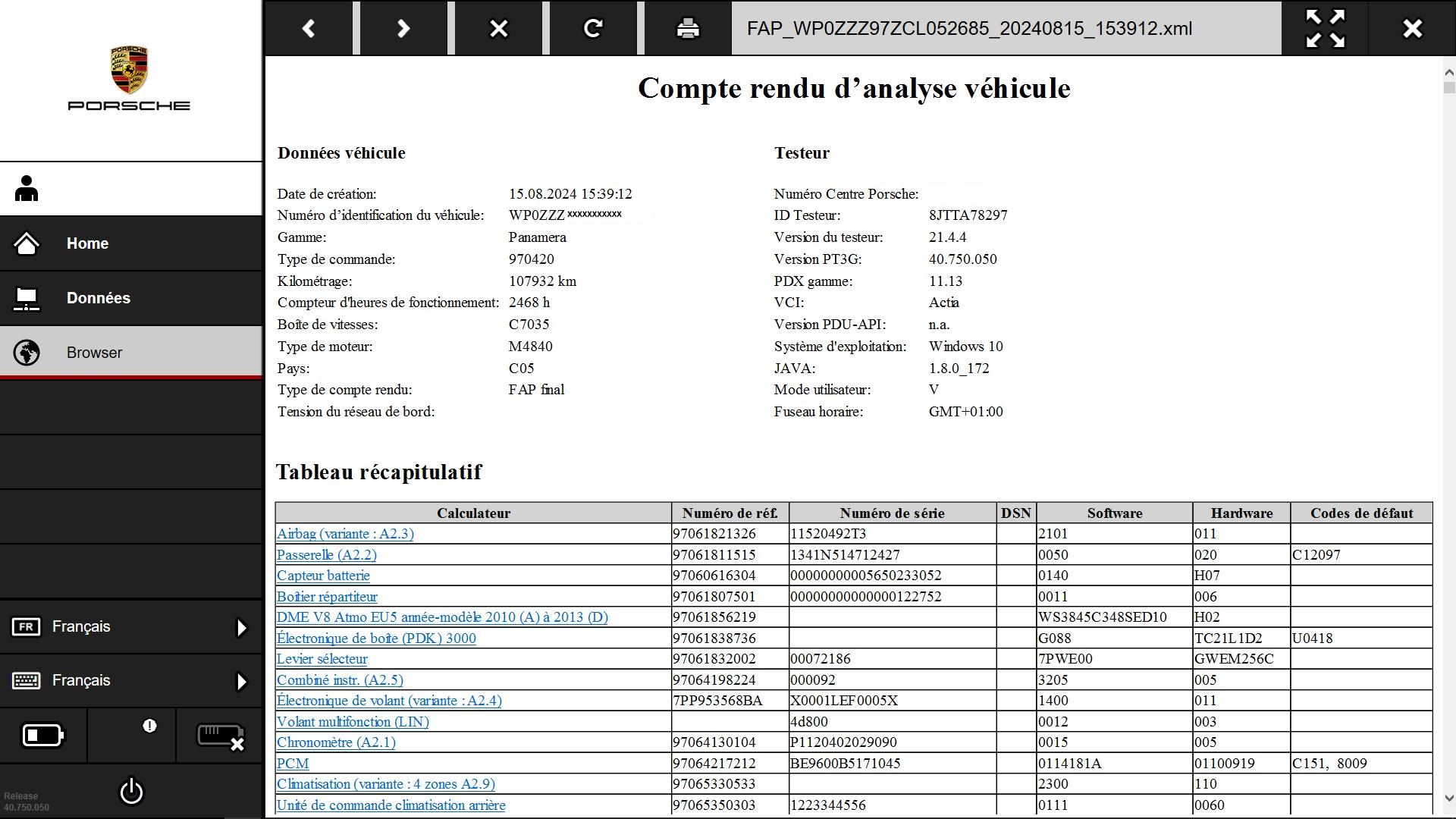Screen dimensions: 1456x819
Task: Click the FR language badge icon
Action: point(26,627)
